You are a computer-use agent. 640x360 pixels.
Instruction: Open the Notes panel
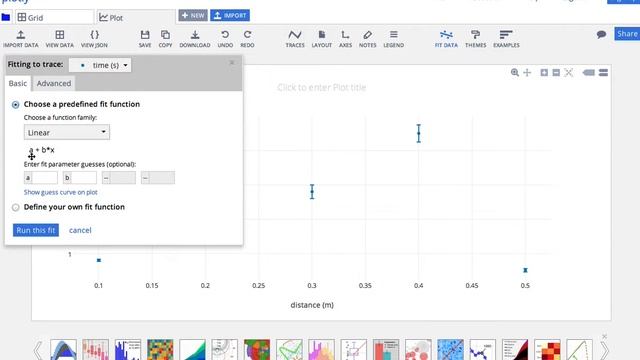(x=367, y=39)
